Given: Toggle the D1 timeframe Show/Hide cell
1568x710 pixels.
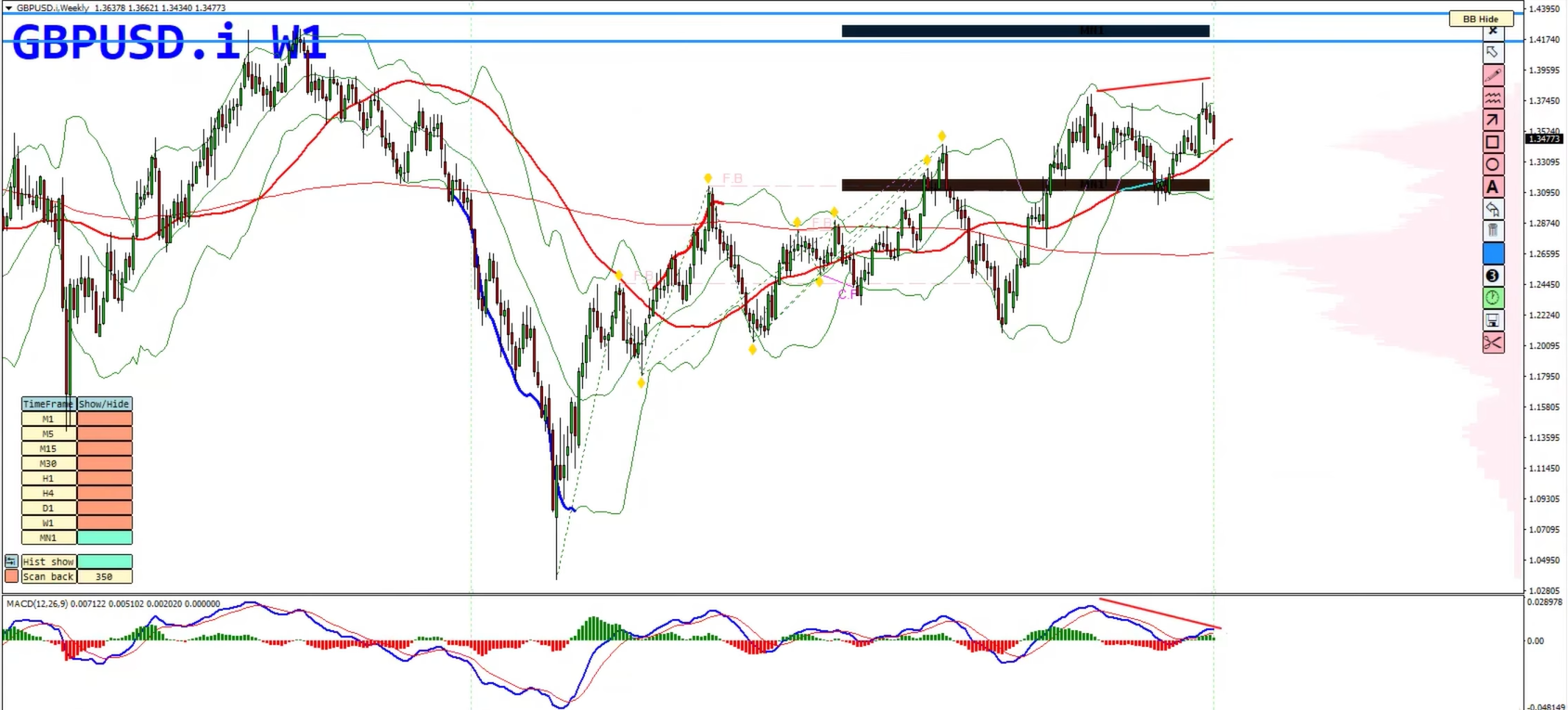Looking at the screenshot, I should tap(104, 508).
